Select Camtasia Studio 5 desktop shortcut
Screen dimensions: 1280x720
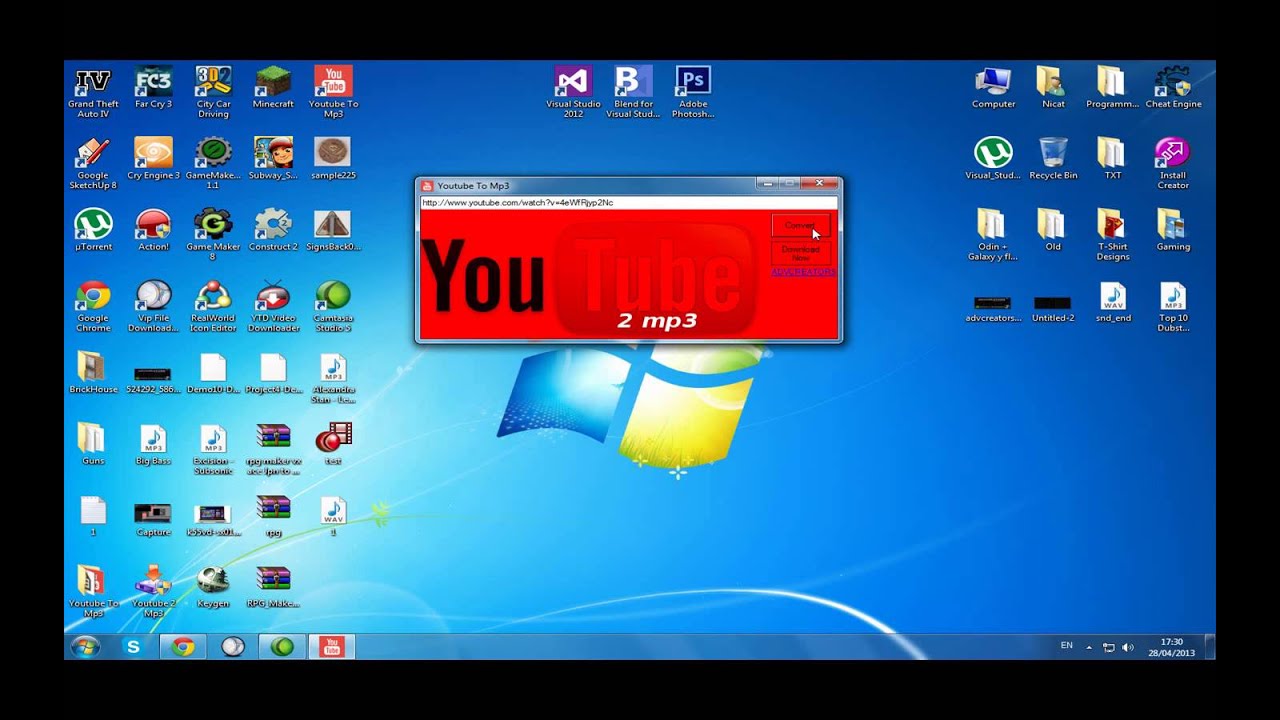point(333,305)
